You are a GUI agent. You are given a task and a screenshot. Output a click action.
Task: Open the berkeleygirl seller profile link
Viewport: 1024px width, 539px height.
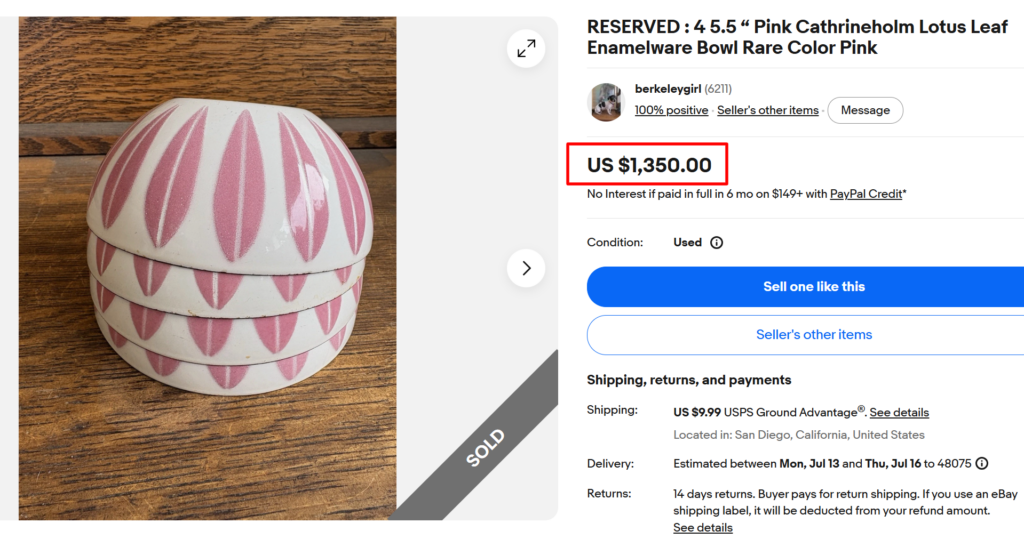(667, 89)
